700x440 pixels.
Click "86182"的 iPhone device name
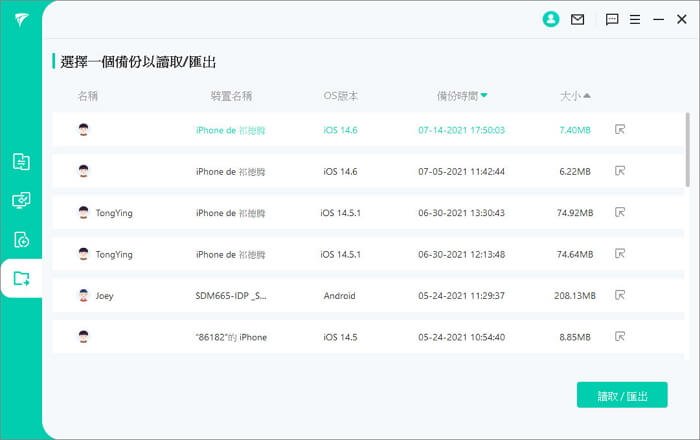pos(231,337)
